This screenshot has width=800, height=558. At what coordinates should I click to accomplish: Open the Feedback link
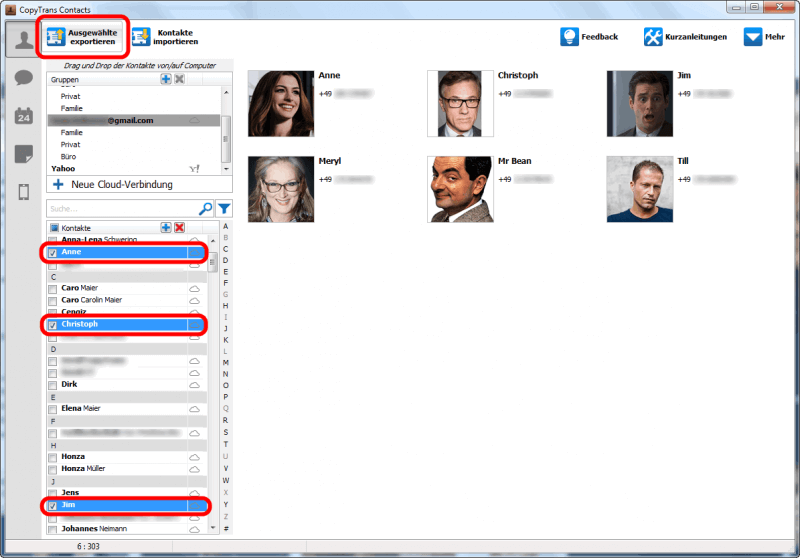(589, 37)
